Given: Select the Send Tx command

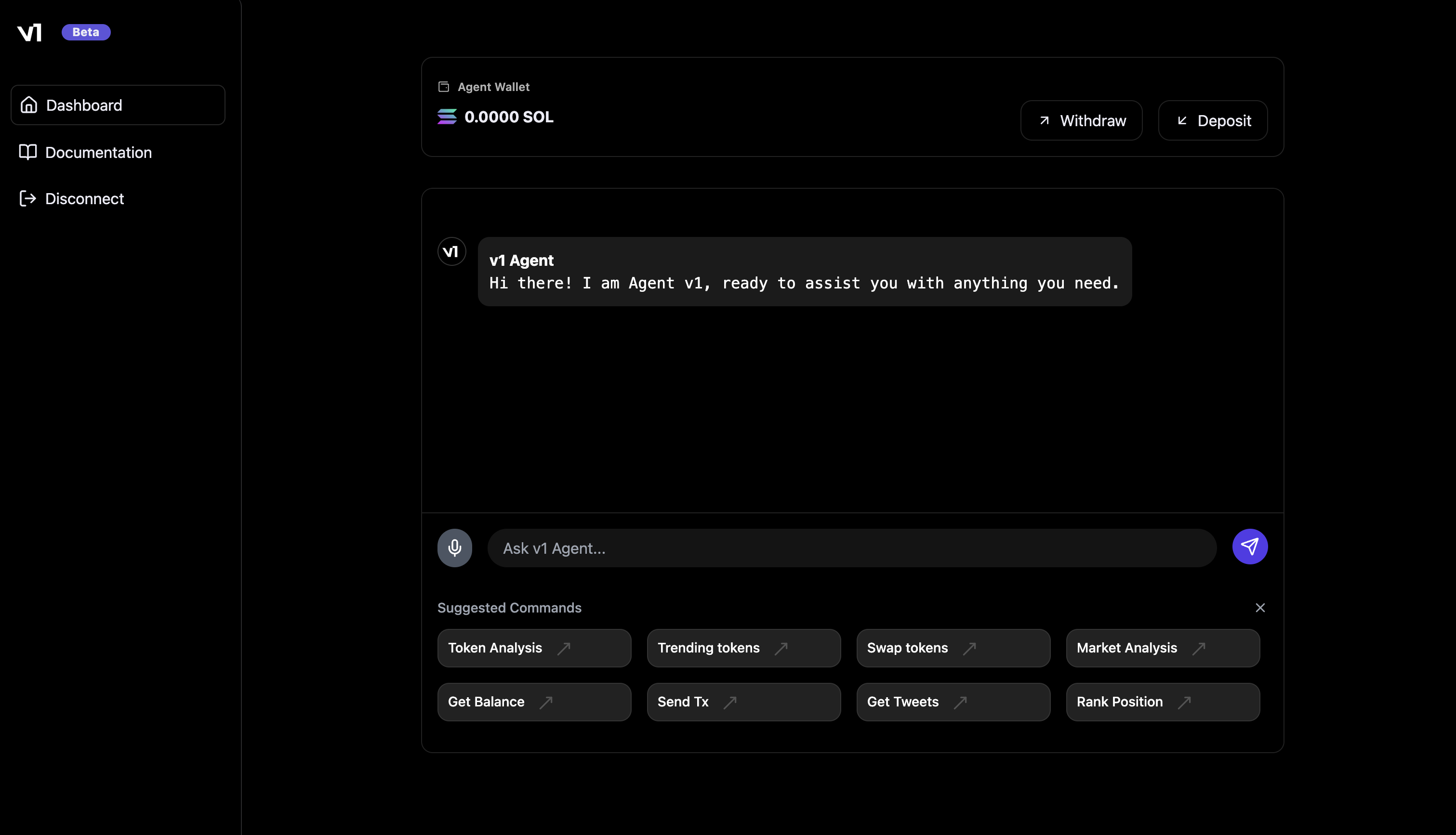Looking at the screenshot, I should [x=743, y=702].
